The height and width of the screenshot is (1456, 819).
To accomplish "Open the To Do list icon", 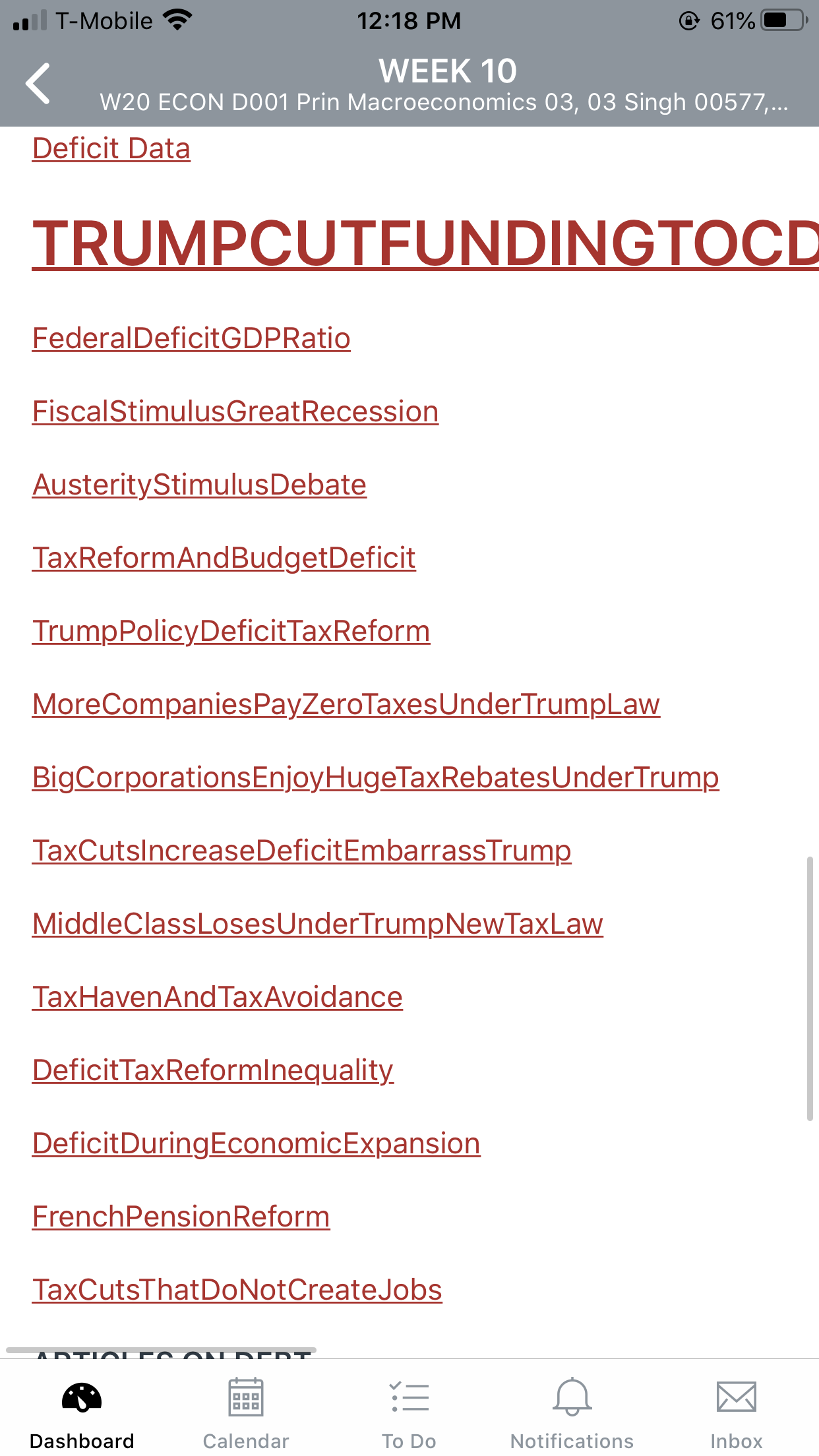I will (x=409, y=1397).
